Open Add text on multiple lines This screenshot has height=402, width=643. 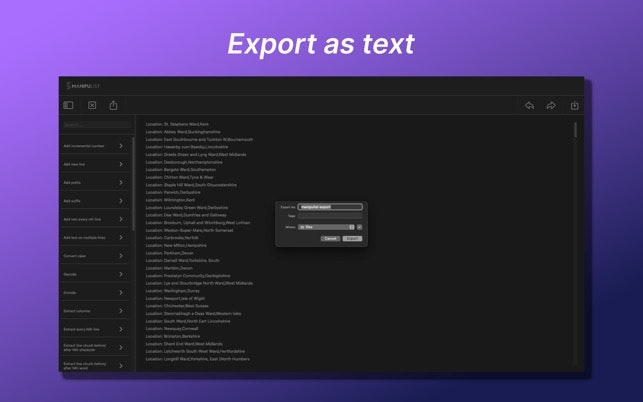[93, 238]
